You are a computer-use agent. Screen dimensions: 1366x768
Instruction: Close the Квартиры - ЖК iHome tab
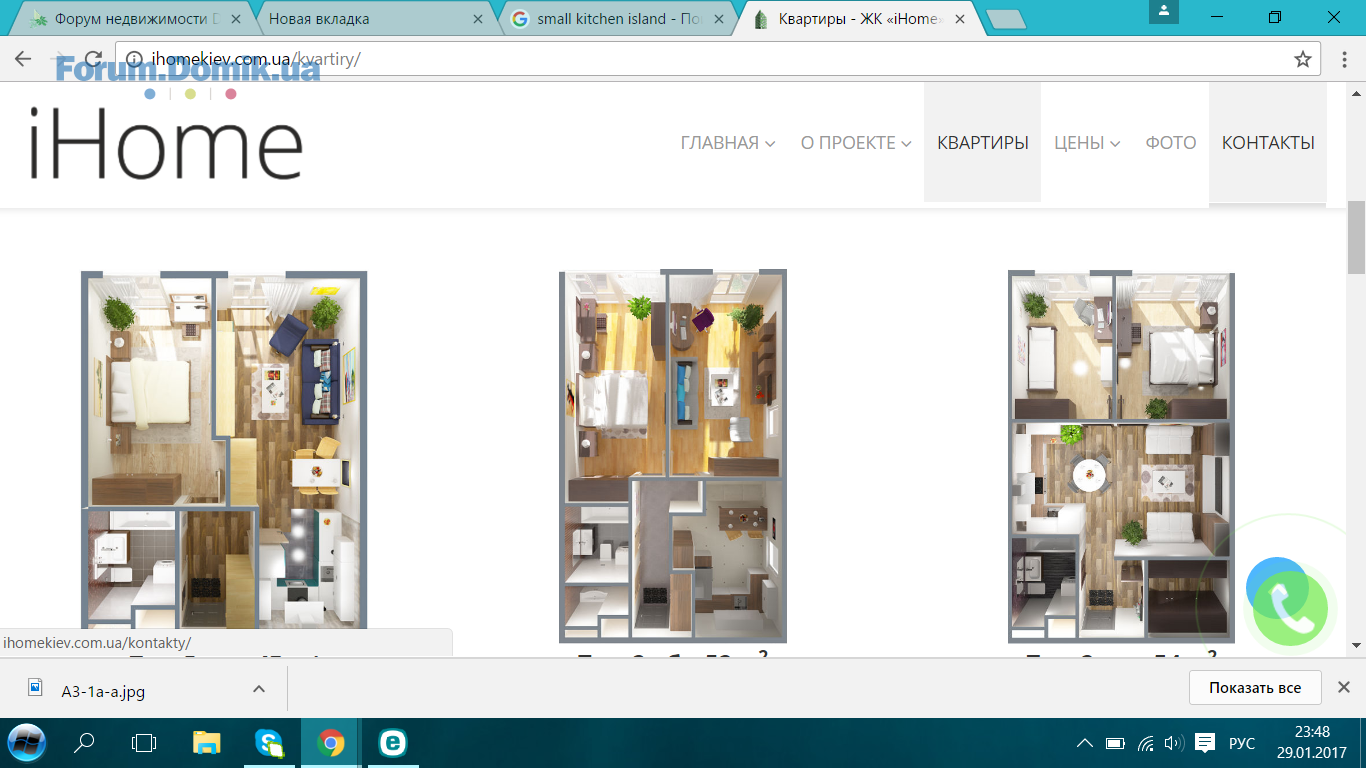coord(960,19)
